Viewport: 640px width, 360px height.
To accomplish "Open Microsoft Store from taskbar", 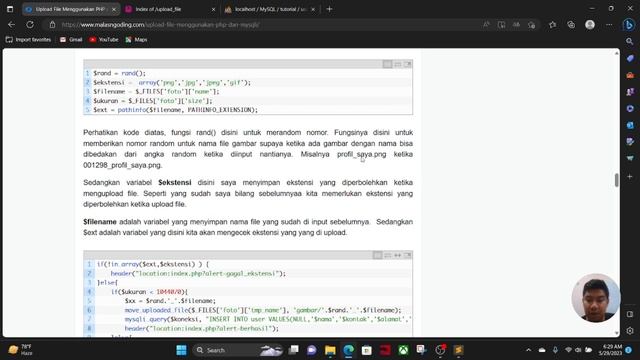I will [367, 350].
